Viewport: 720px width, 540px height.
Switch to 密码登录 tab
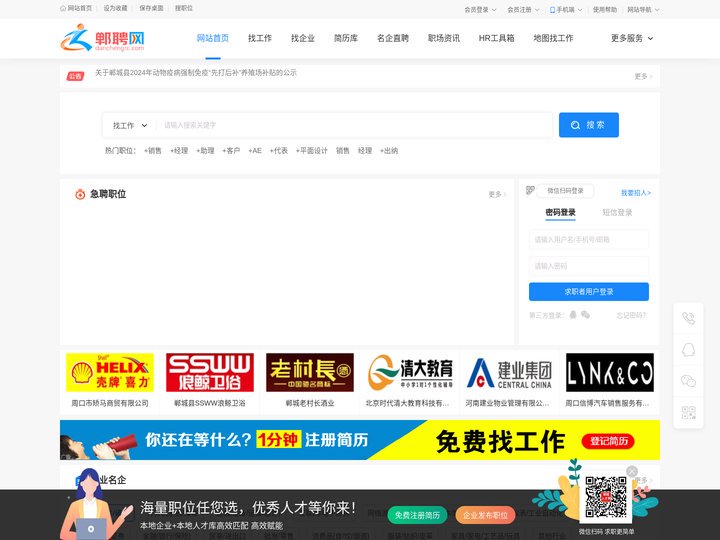pyautogui.click(x=560, y=212)
